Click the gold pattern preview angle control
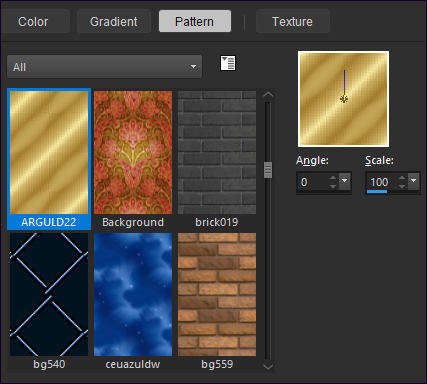The height and width of the screenshot is (384, 427). (x=343, y=99)
